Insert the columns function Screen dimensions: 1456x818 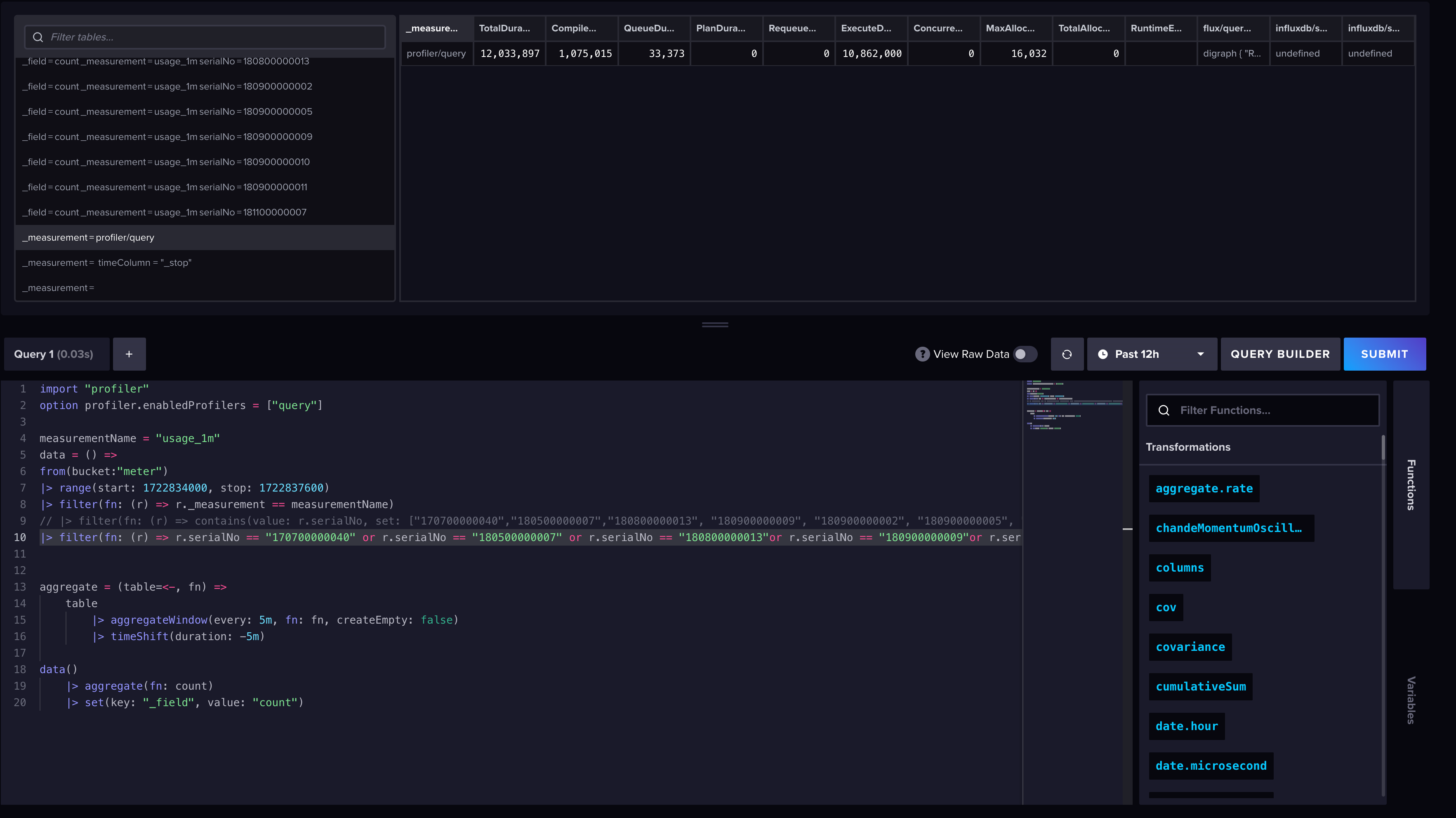click(1180, 568)
